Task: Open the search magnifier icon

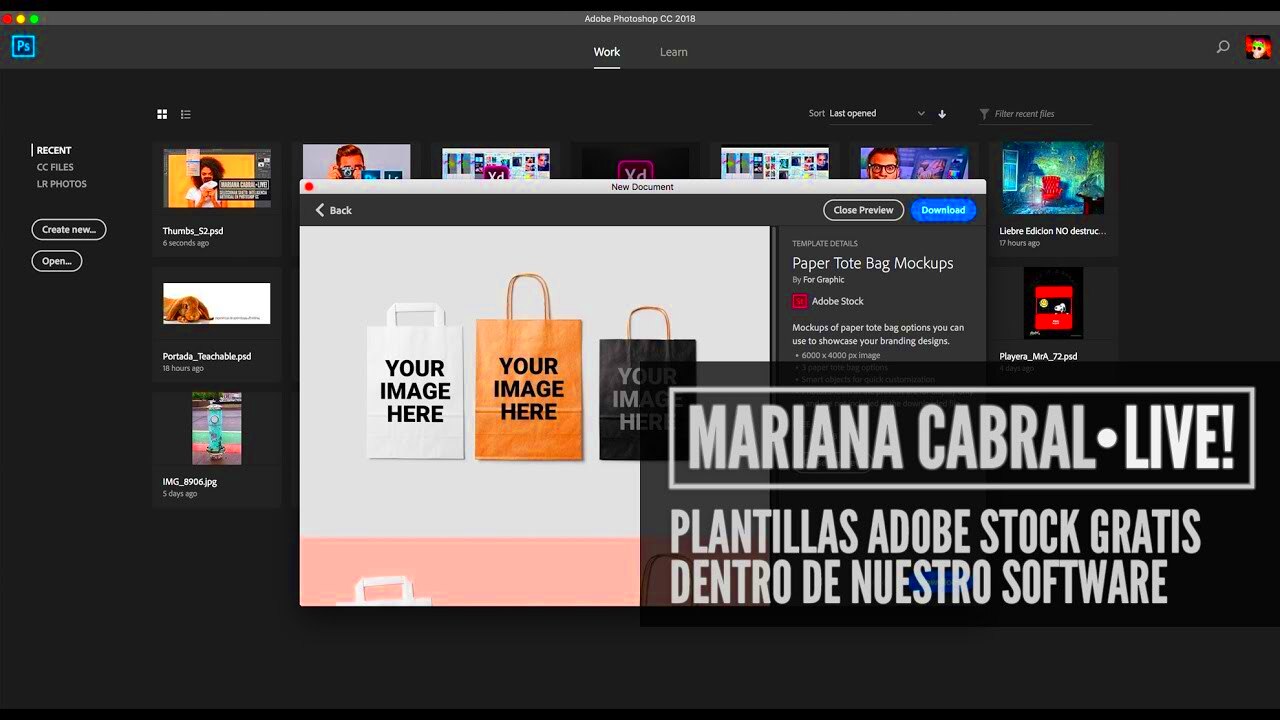Action: [x=1222, y=46]
